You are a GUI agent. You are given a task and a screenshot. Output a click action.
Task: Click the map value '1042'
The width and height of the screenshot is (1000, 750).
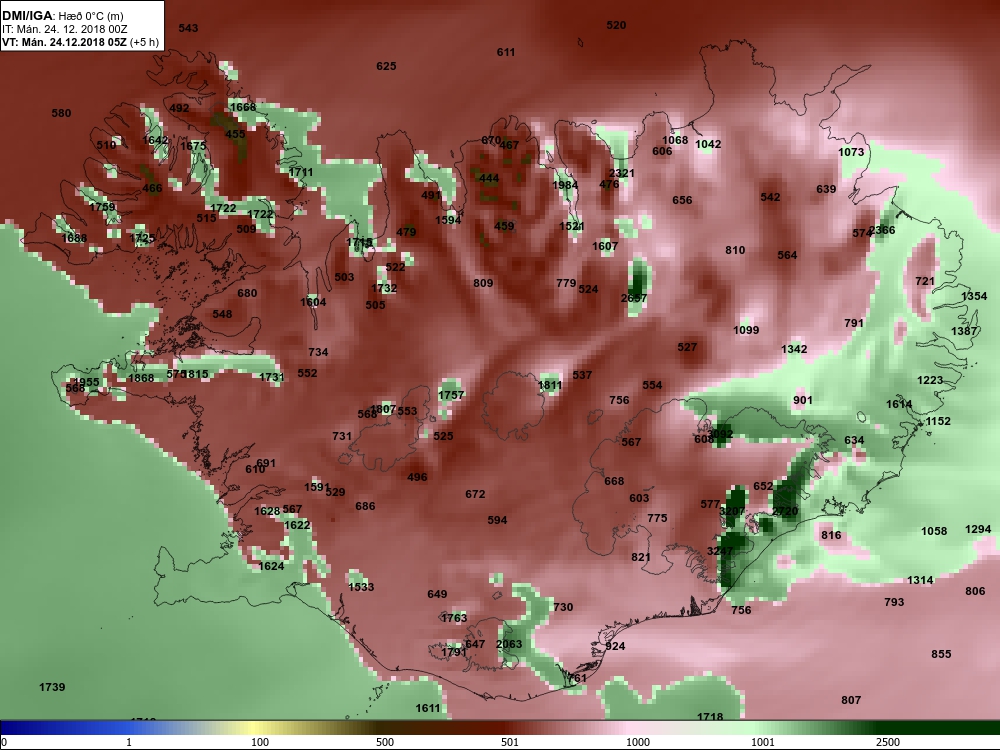(709, 145)
